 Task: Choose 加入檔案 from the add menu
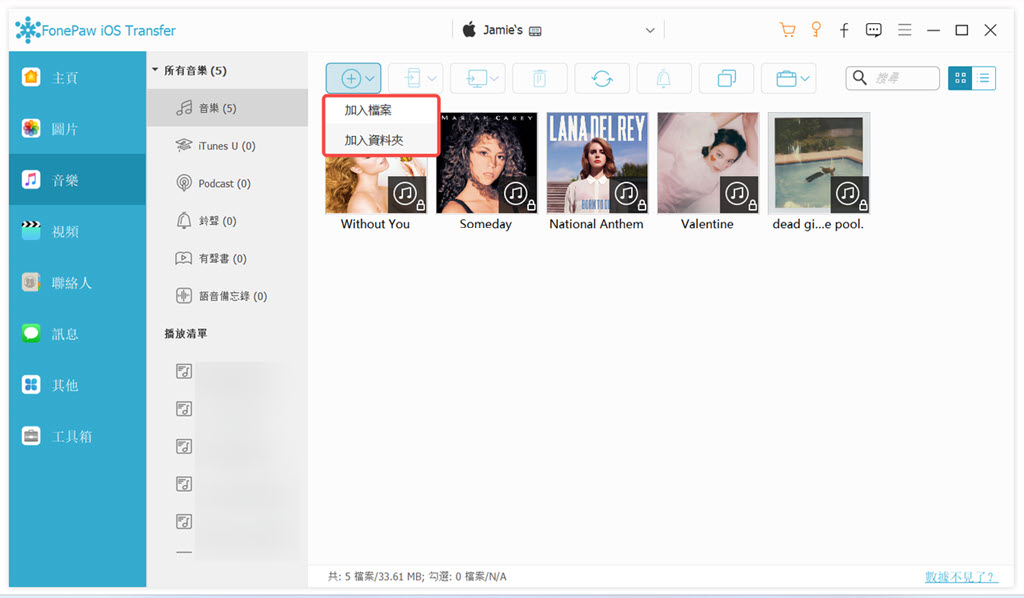click(381, 110)
